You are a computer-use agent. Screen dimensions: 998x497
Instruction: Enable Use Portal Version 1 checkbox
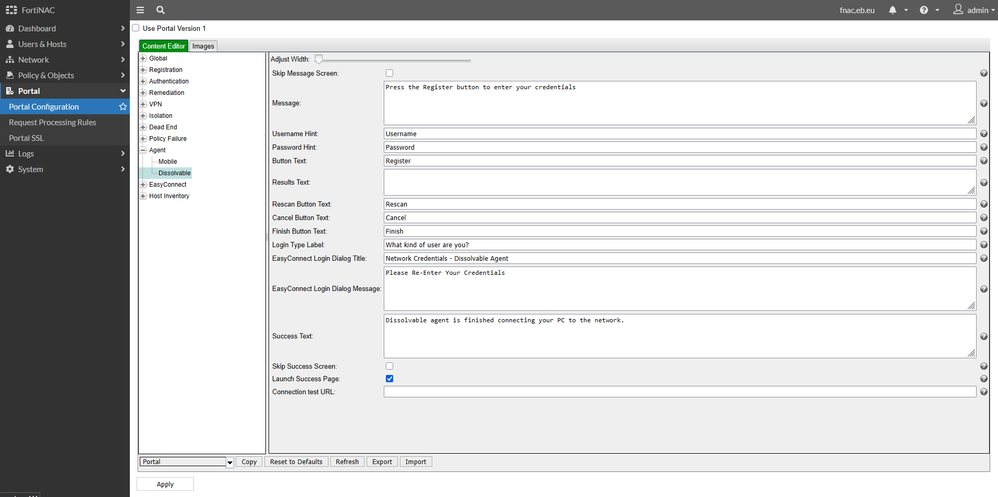tap(136, 28)
